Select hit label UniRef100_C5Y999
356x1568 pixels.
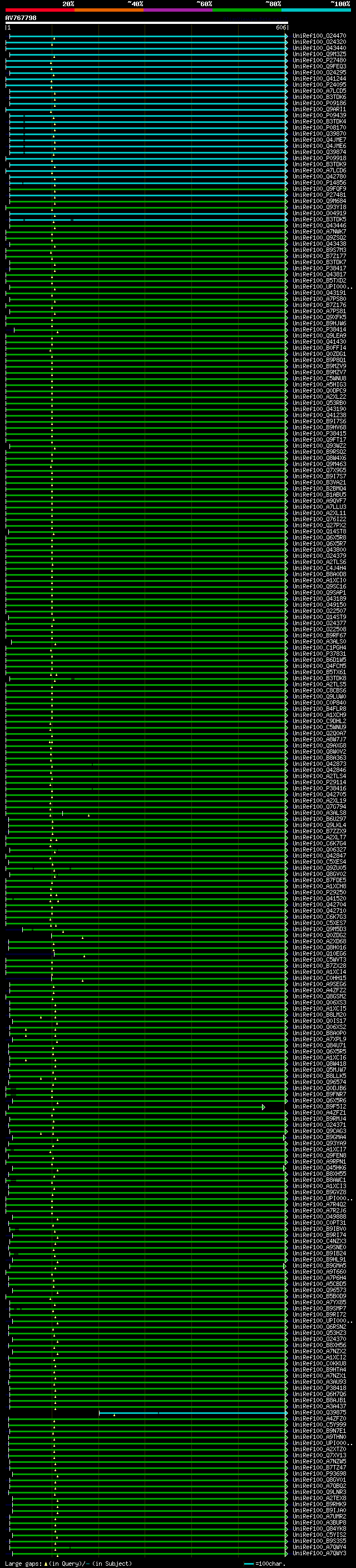click(319, 1424)
